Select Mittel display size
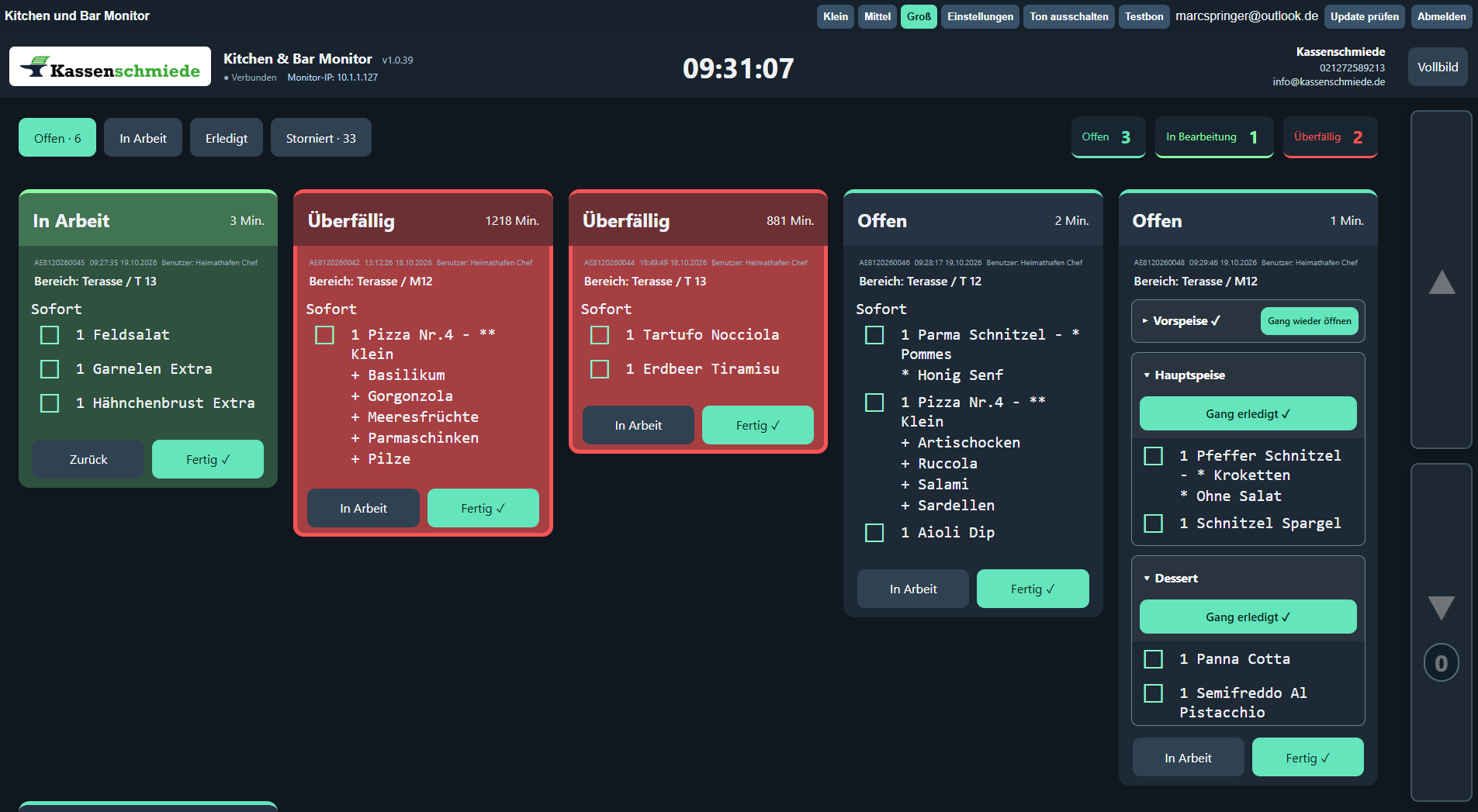 [x=877, y=16]
